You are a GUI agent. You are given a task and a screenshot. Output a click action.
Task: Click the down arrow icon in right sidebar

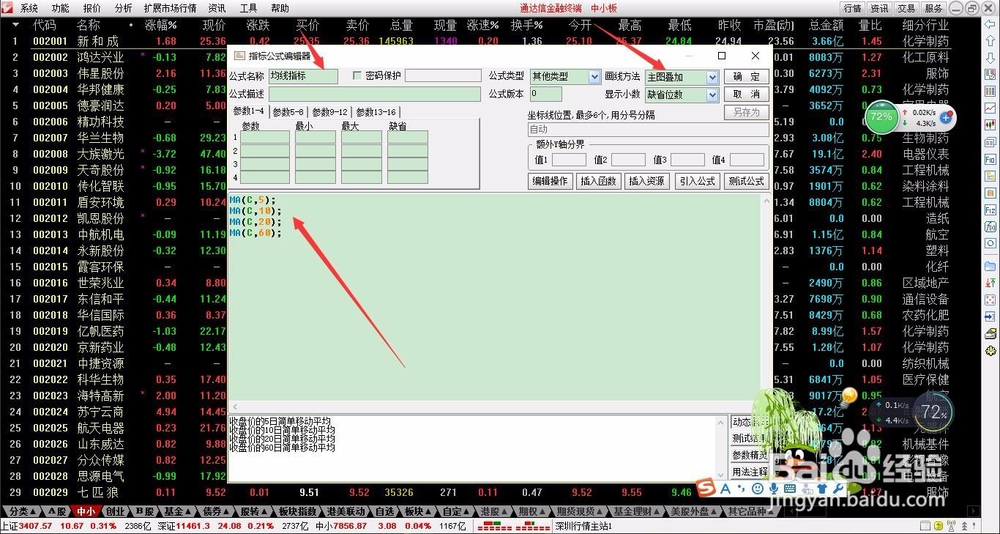[x=990, y=58]
